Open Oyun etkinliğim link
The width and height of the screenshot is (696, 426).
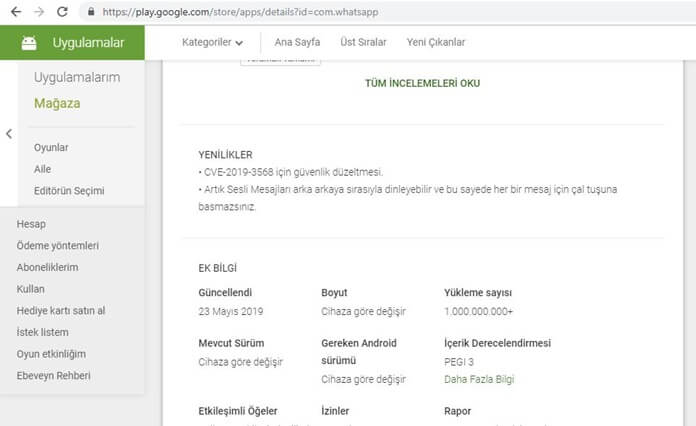tap(51, 354)
